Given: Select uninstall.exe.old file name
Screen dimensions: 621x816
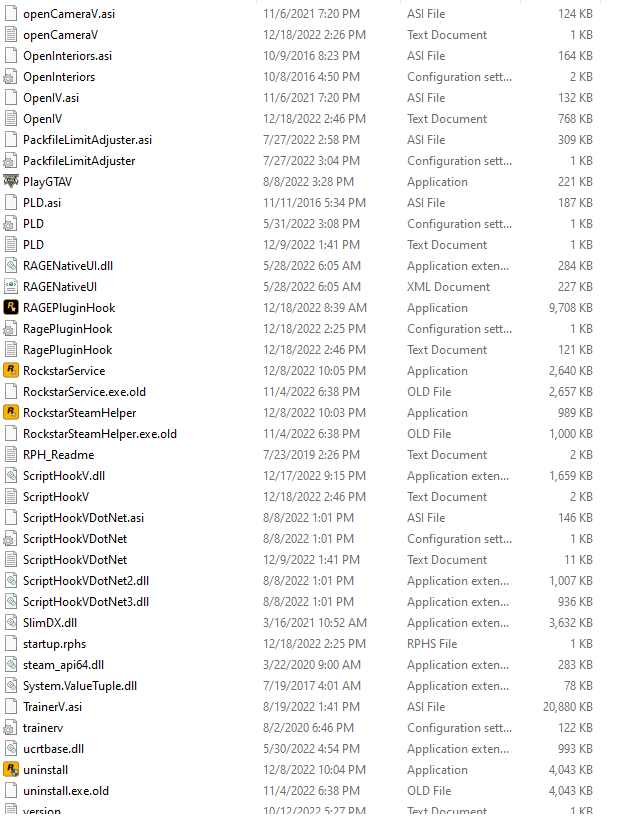Looking at the screenshot, I should 66,791.
